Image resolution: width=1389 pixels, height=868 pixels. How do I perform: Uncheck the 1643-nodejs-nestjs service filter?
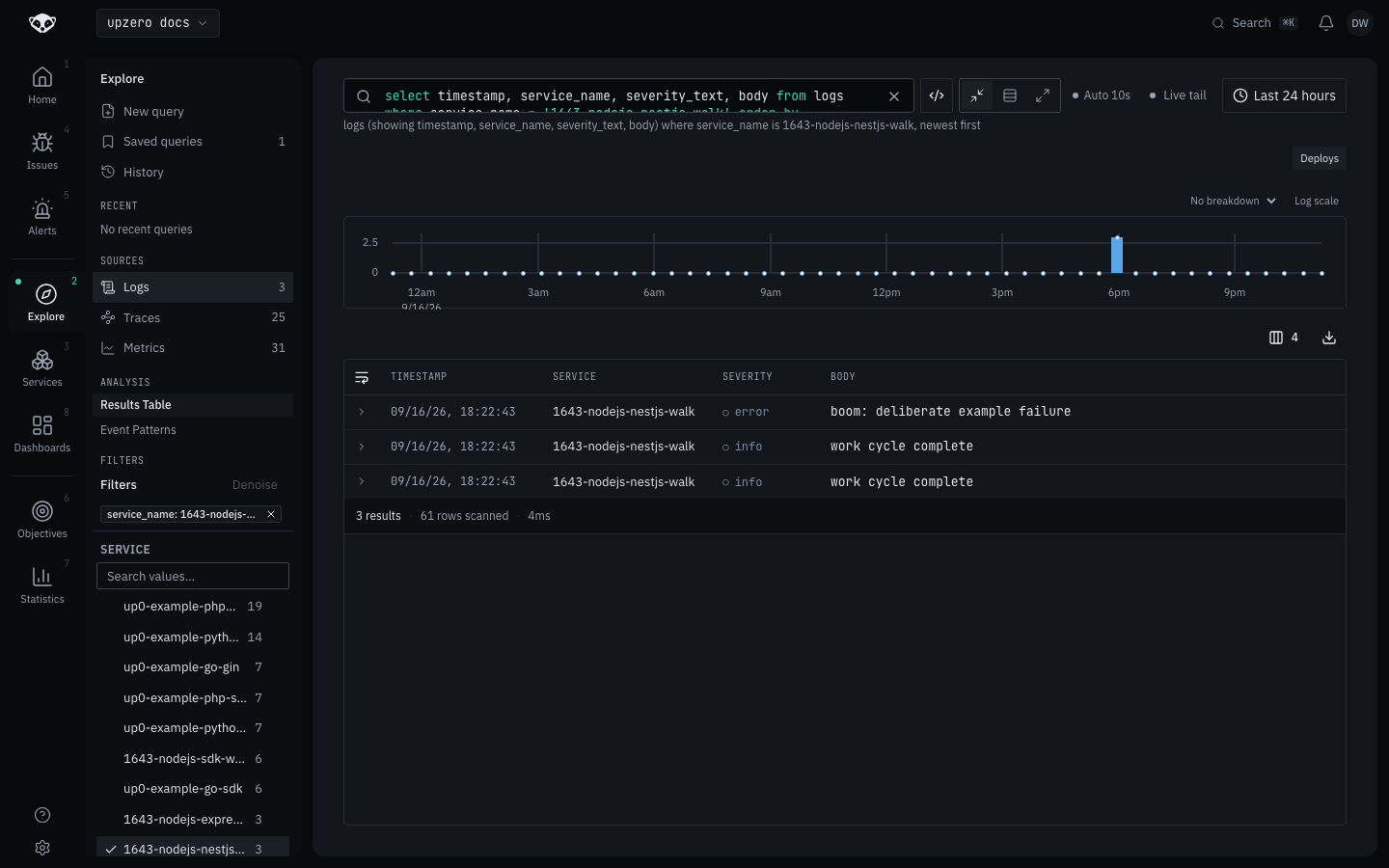pyautogui.click(x=193, y=849)
